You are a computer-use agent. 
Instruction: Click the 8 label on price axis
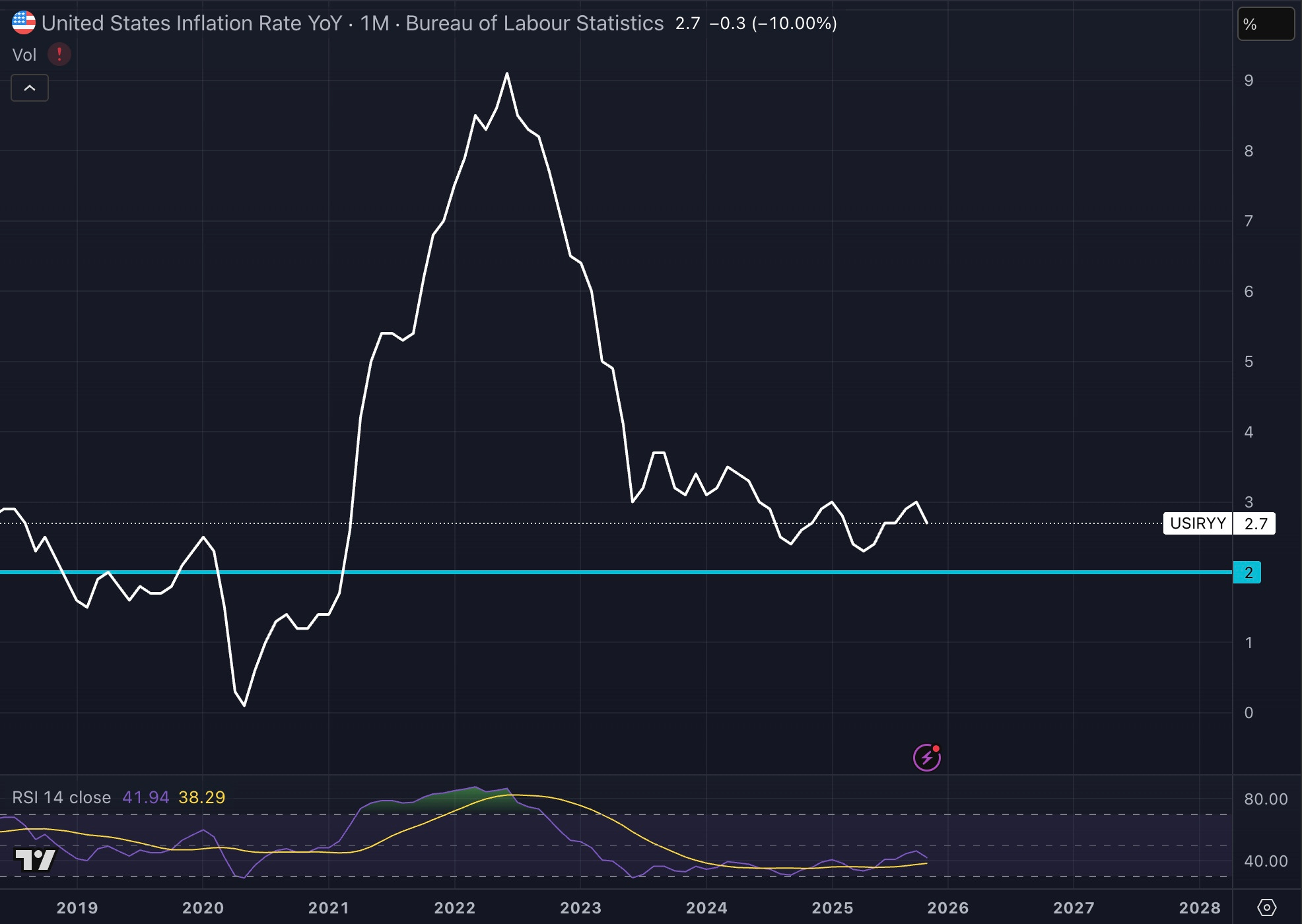(x=1249, y=151)
